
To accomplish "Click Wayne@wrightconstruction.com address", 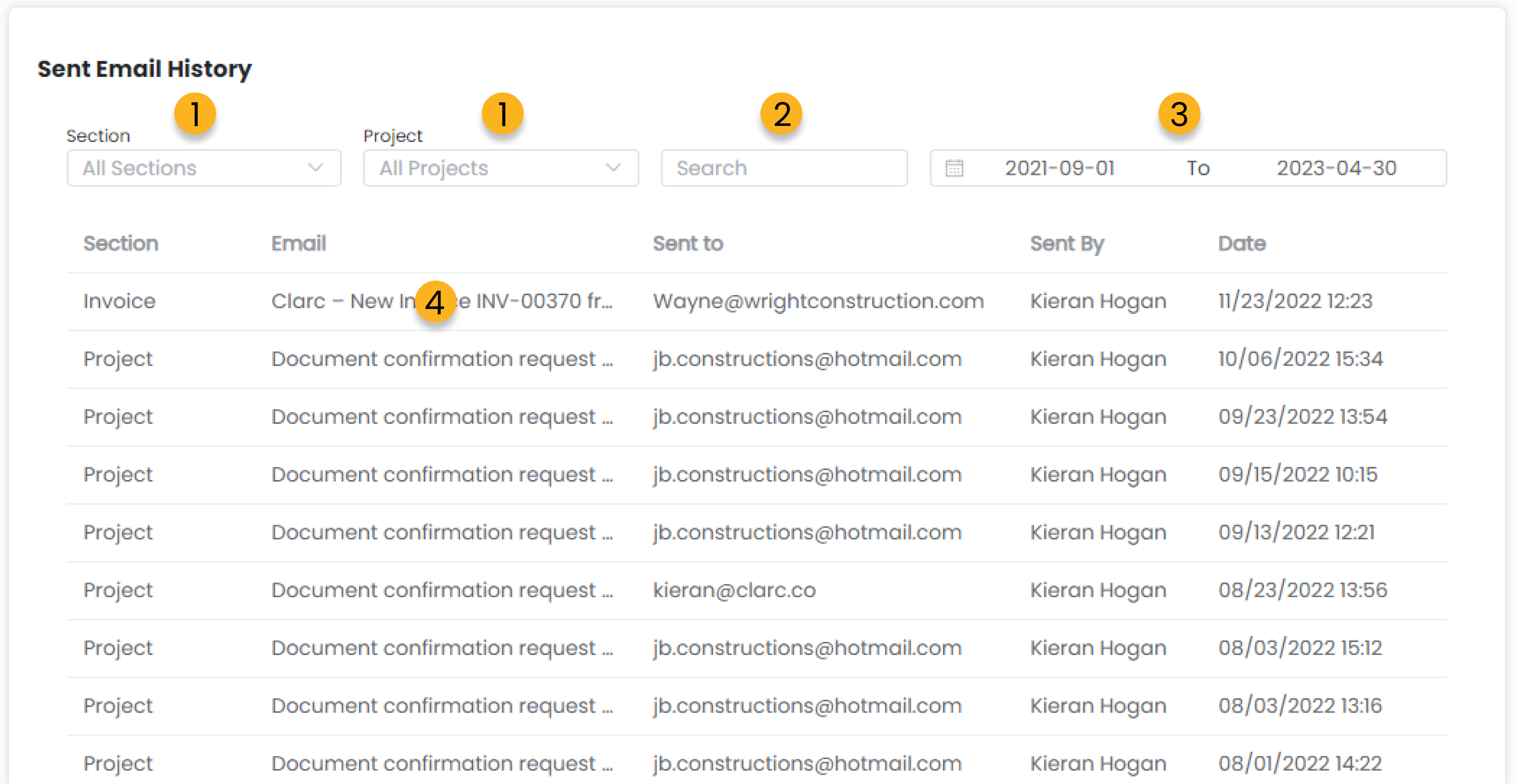I will (818, 301).
